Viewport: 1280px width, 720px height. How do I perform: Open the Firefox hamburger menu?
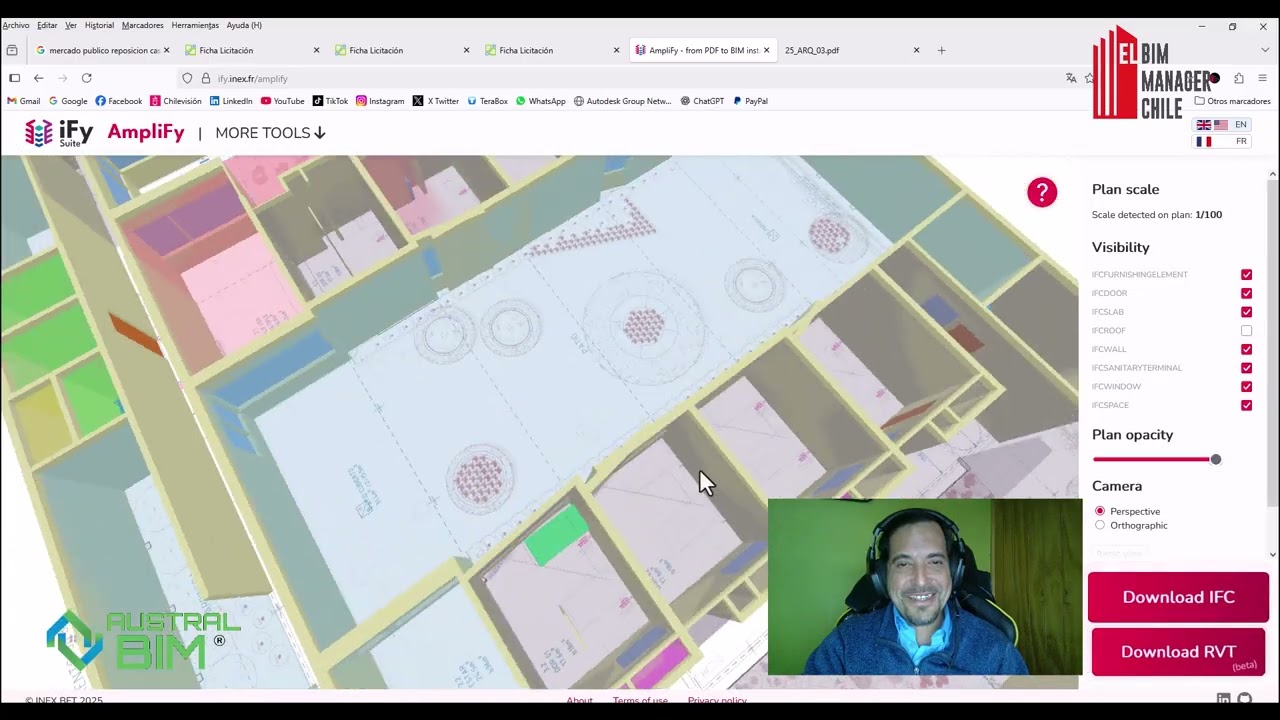1262,78
